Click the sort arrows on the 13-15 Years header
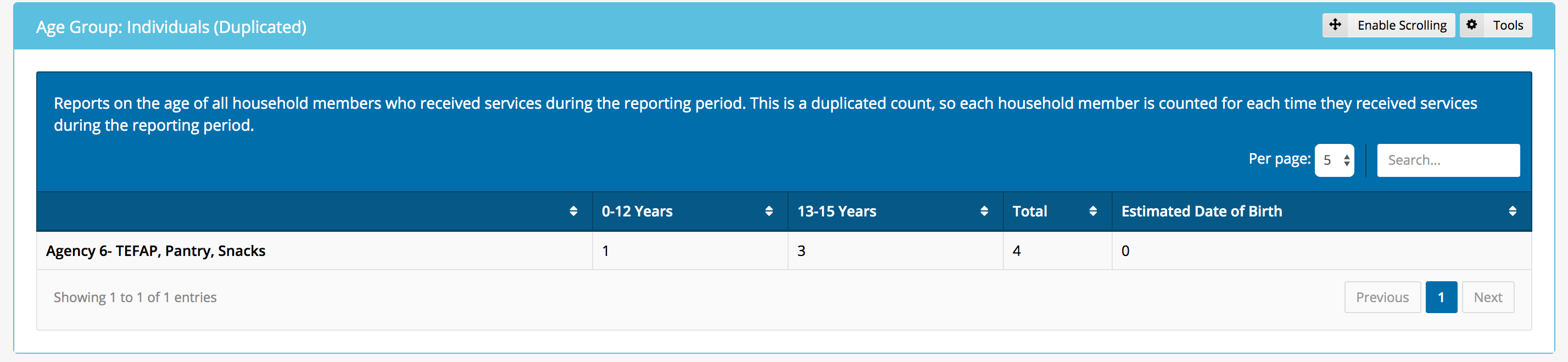 (984, 211)
